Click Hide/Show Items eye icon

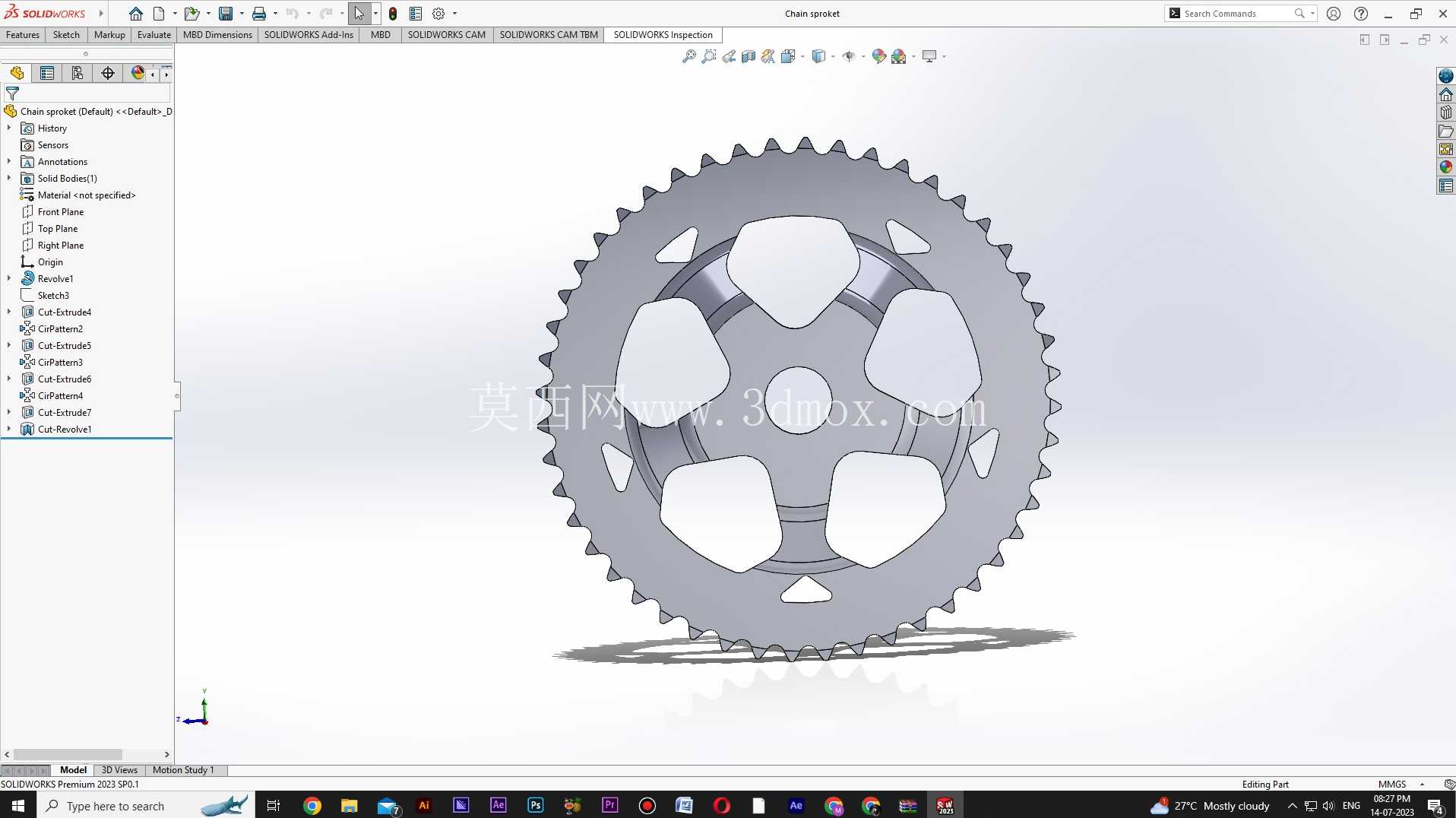pyautogui.click(x=849, y=56)
